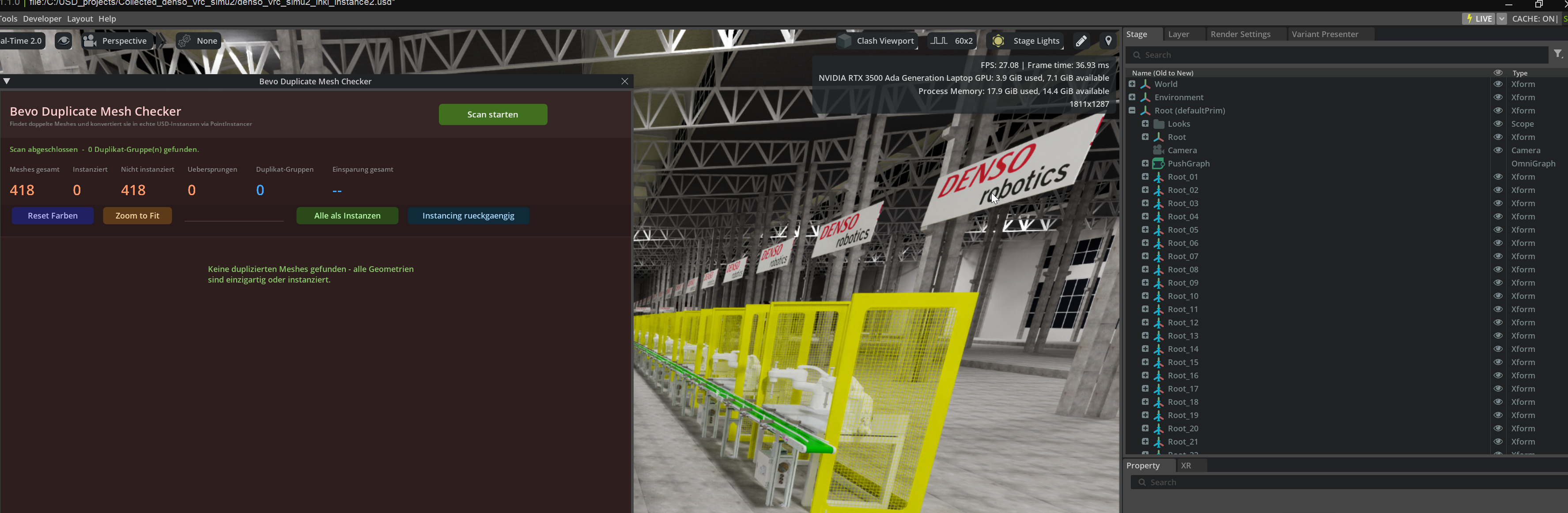Click the Zoom to Fit button
This screenshot has height=513, width=1568.
tap(138, 215)
